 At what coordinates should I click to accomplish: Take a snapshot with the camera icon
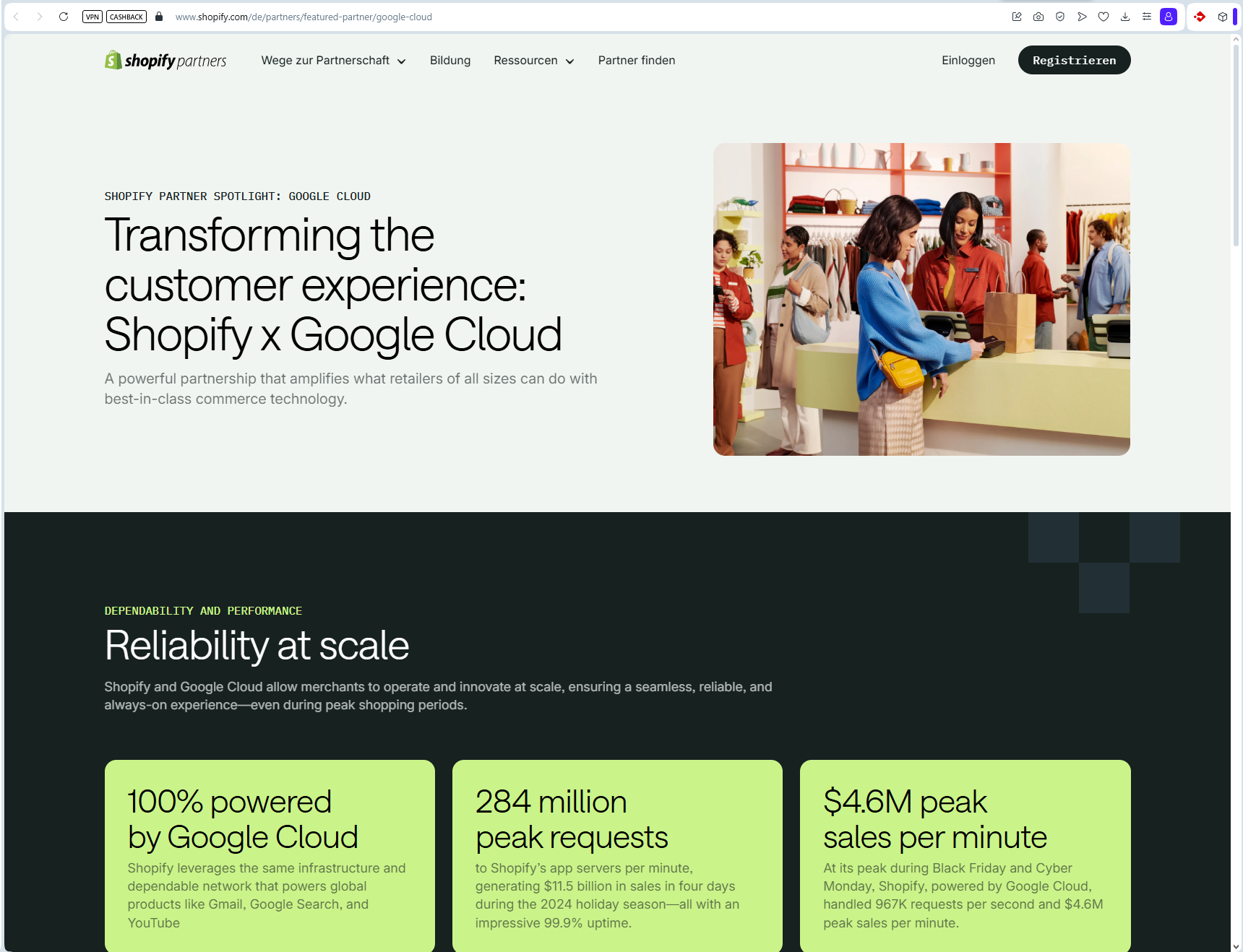1038,17
